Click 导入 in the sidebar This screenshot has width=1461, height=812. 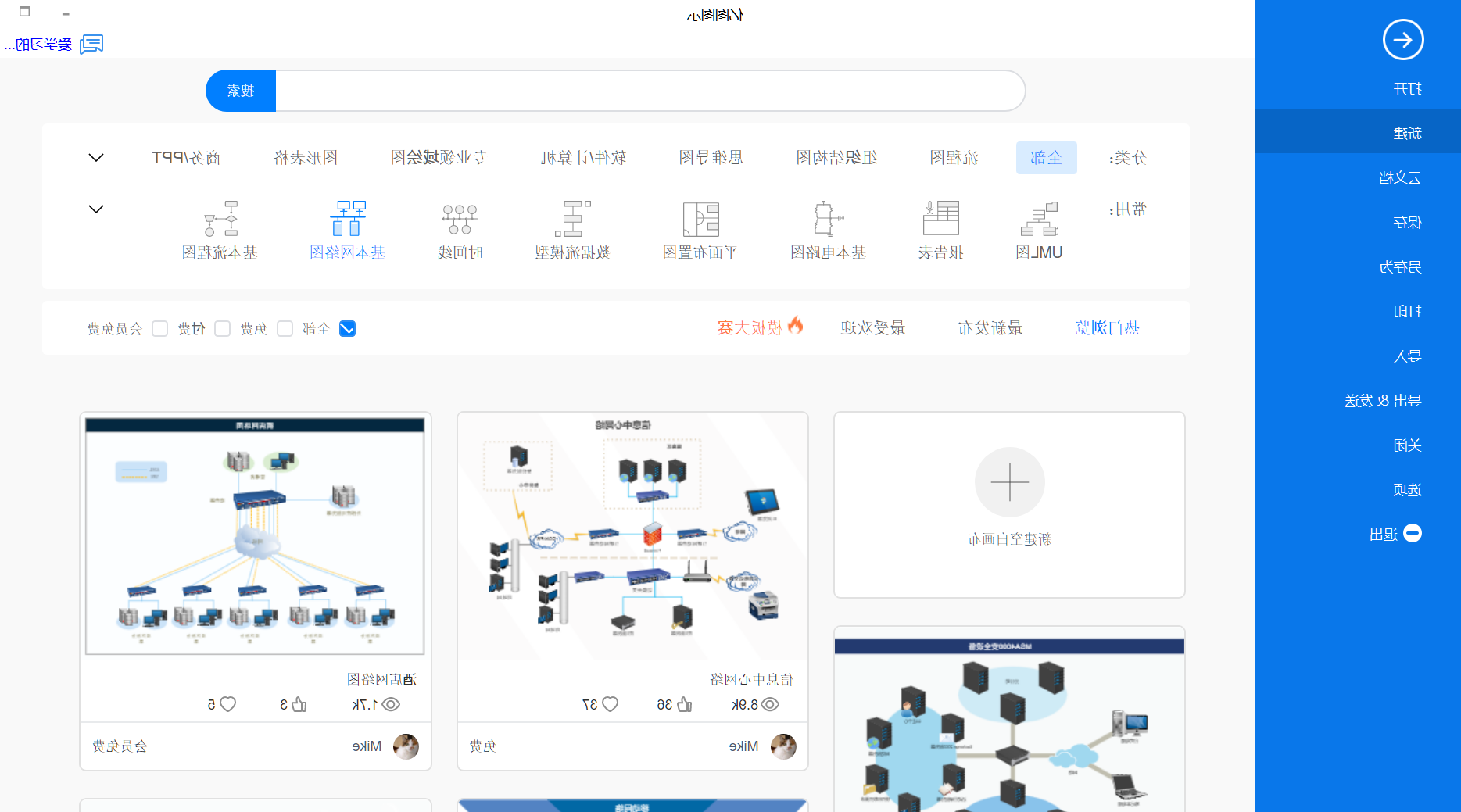click(1358, 356)
